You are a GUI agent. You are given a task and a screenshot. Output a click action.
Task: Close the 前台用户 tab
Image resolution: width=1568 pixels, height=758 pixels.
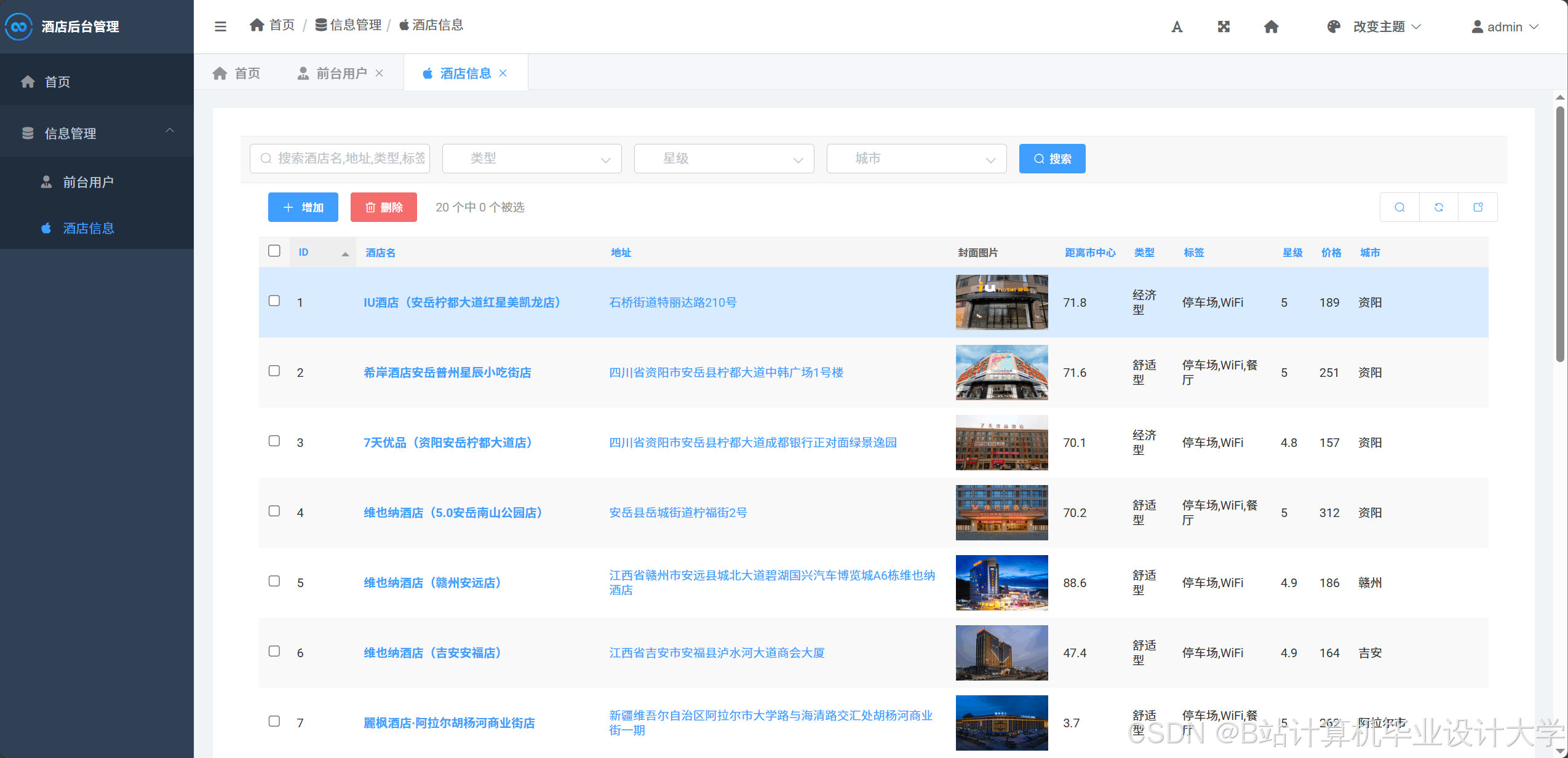(380, 73)
